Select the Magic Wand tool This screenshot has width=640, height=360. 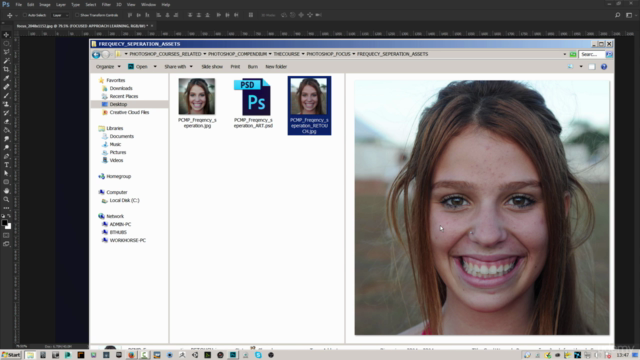point(6,61)
